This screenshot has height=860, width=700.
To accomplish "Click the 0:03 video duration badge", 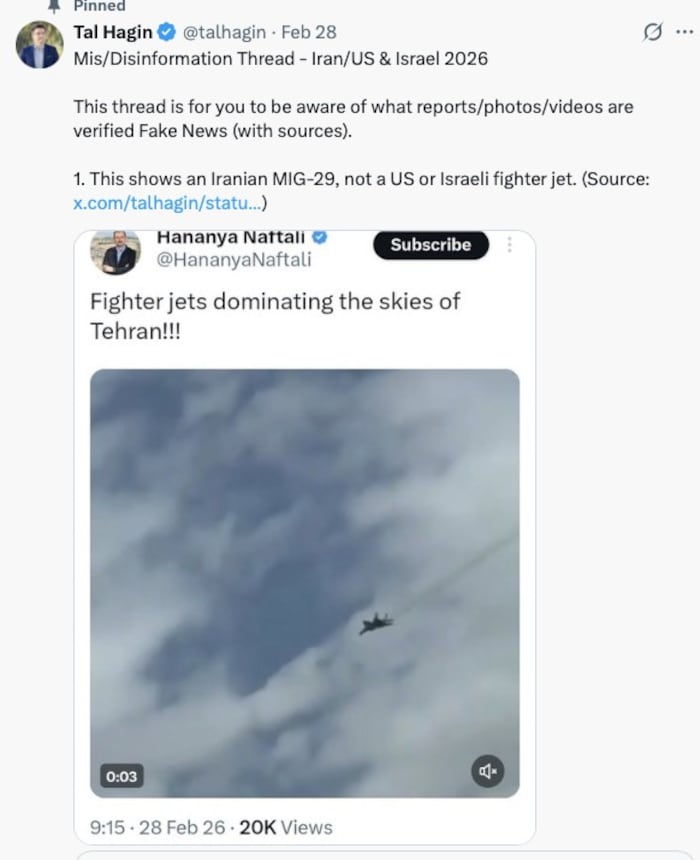I will 121,776.
